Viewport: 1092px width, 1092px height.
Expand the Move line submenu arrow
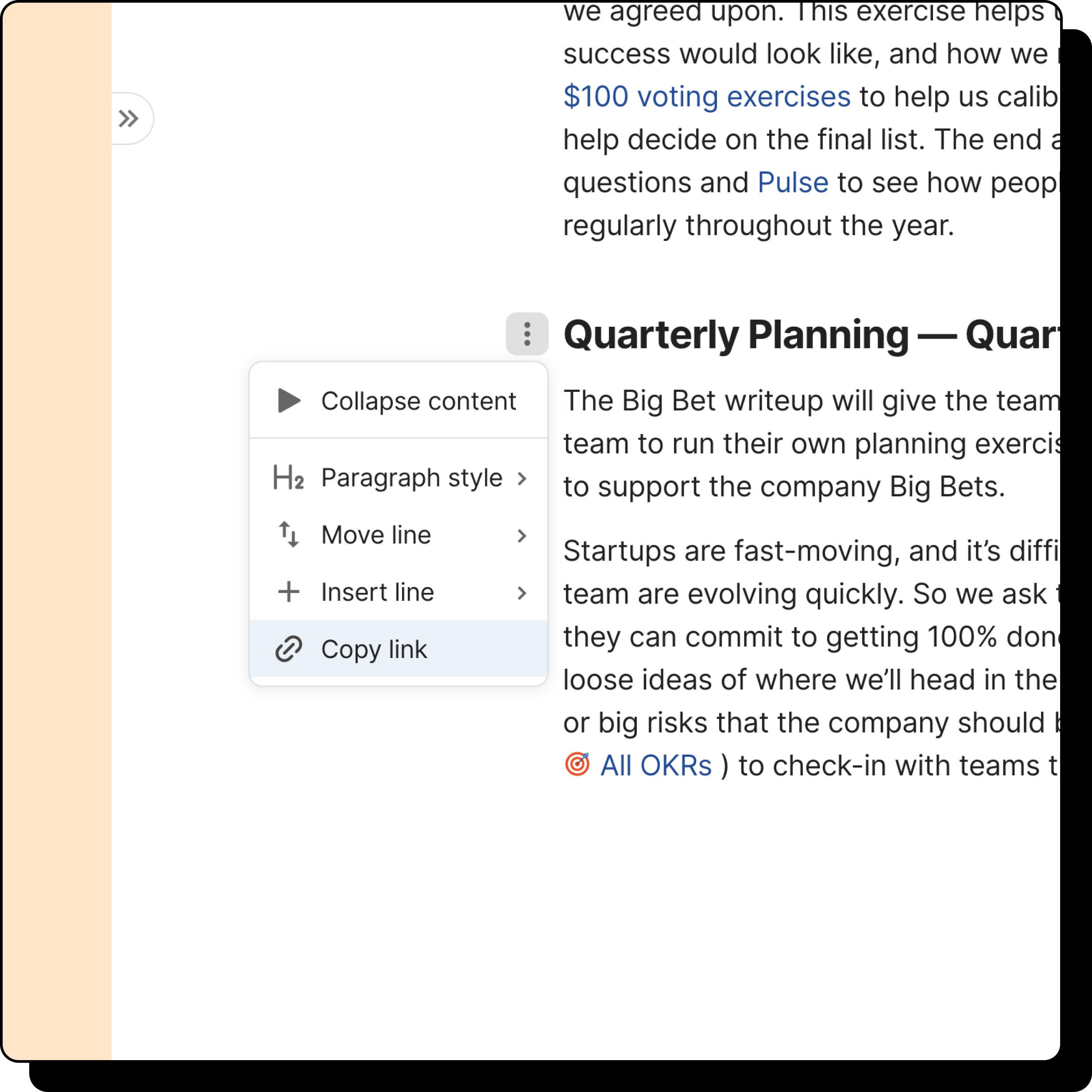pyautogui.click(x=522, y=536)
